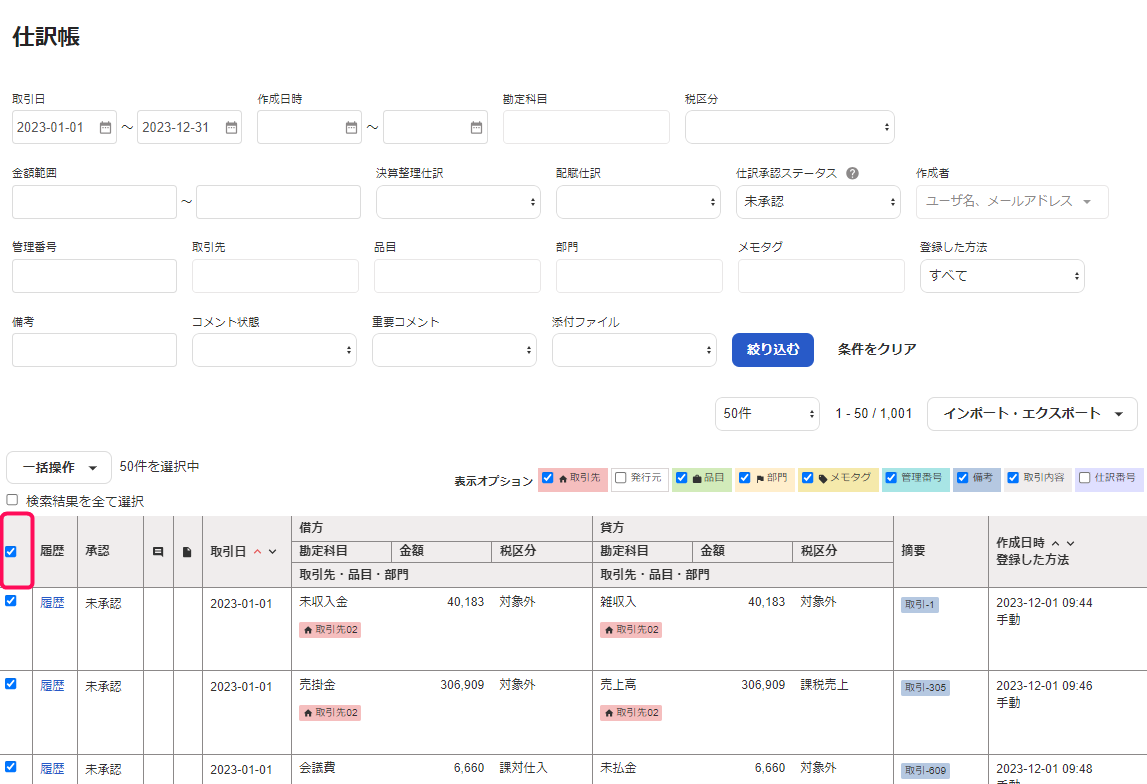Image resolution: width=1147 pixels, height=784 pixels.
Task: Uncheck the row checkbox for 売掛金 entry
Action: (11, 684)
